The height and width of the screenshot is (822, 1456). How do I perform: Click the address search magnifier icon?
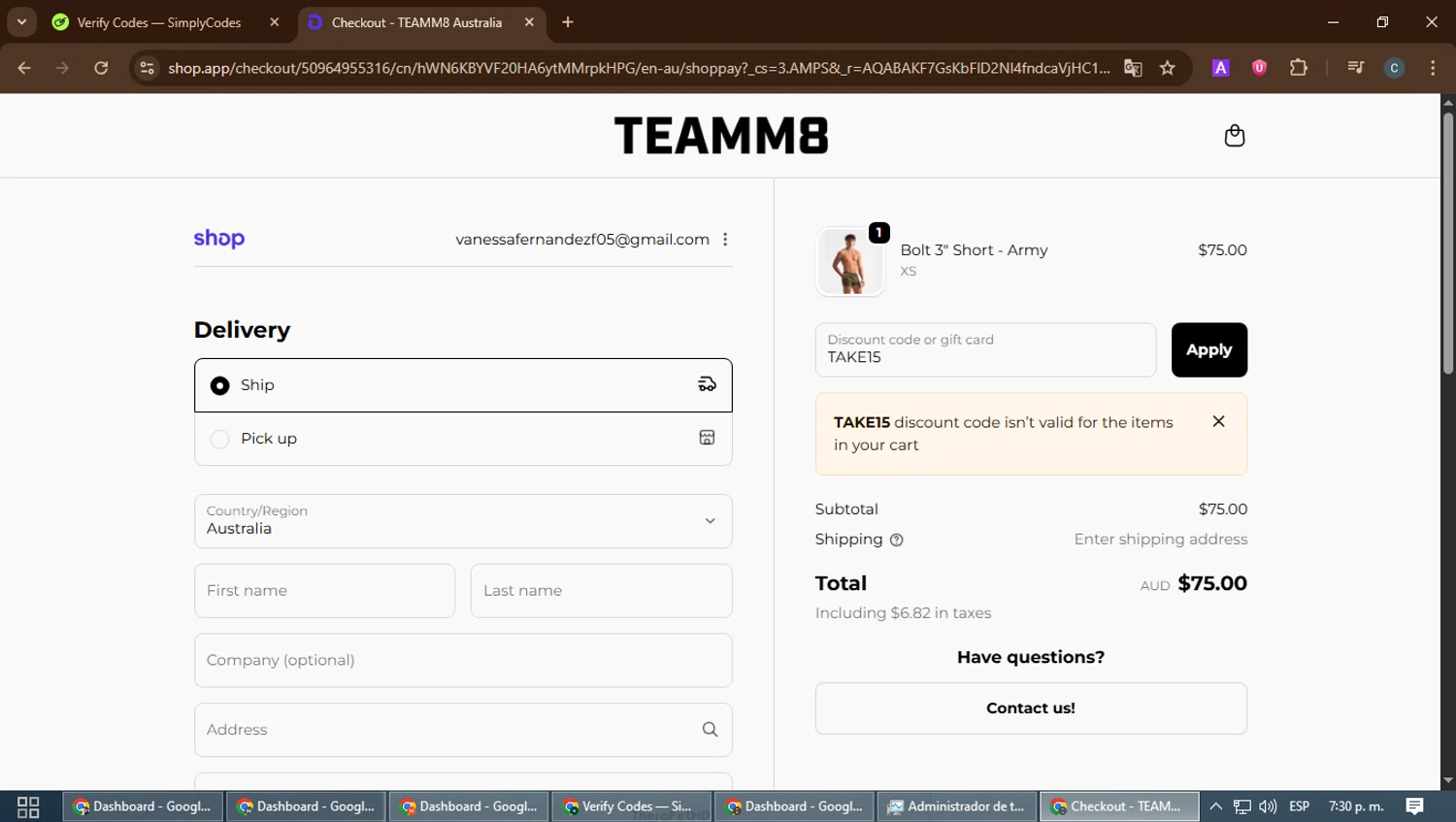click(710, 729)
